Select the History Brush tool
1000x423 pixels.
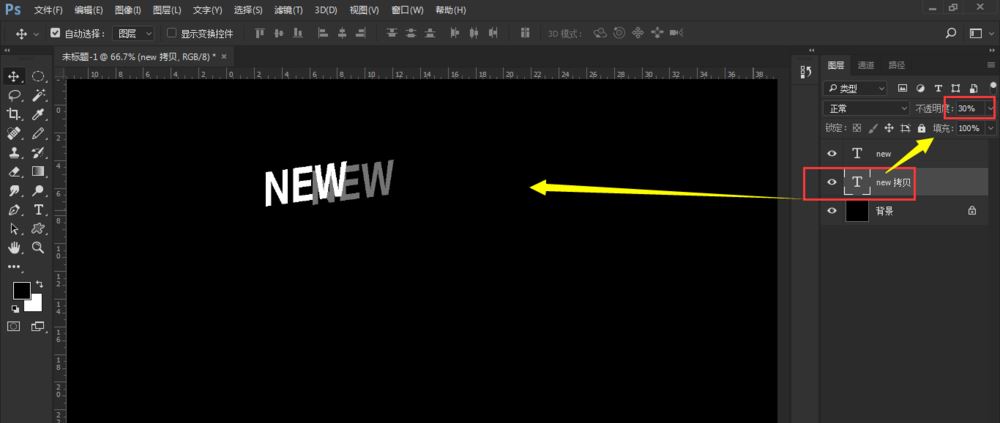coord(38,152)
